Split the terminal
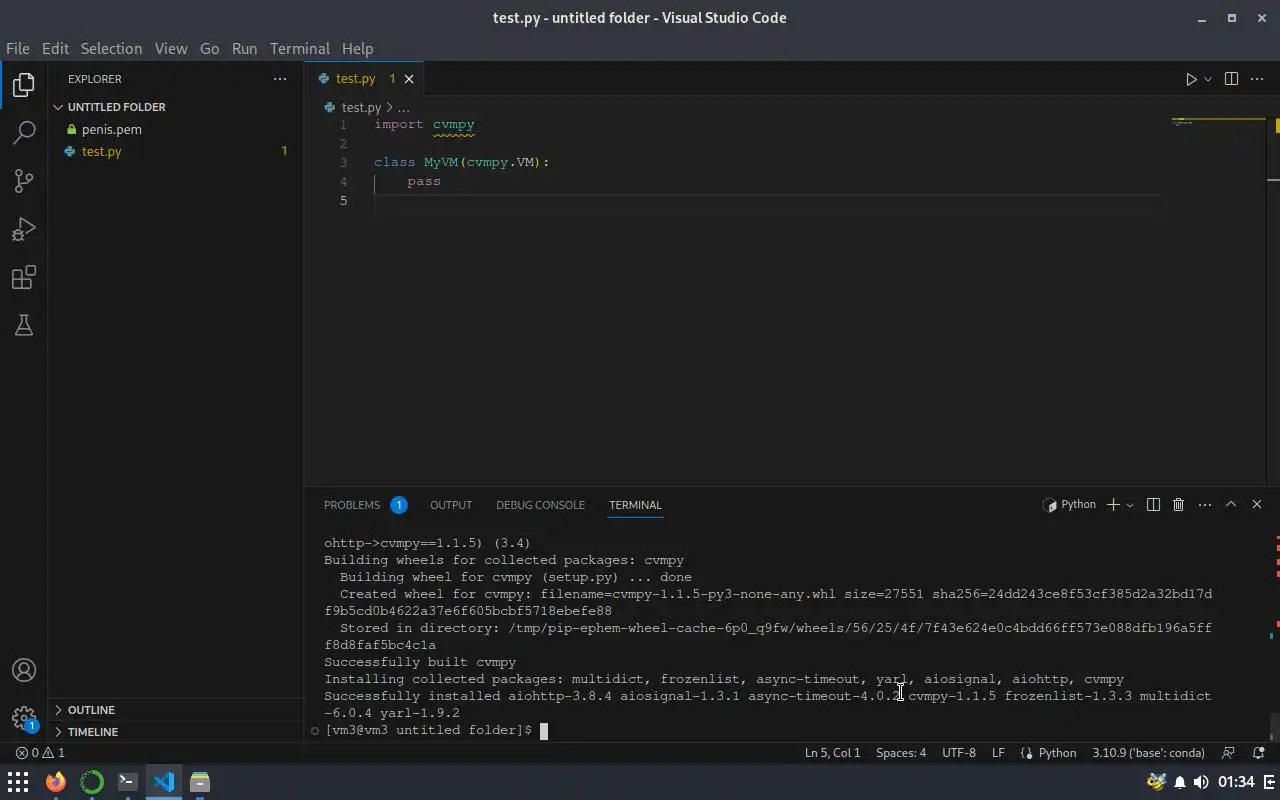Image resolution: width=1280 pixels, height=800 pixels. coord(1153,505)
